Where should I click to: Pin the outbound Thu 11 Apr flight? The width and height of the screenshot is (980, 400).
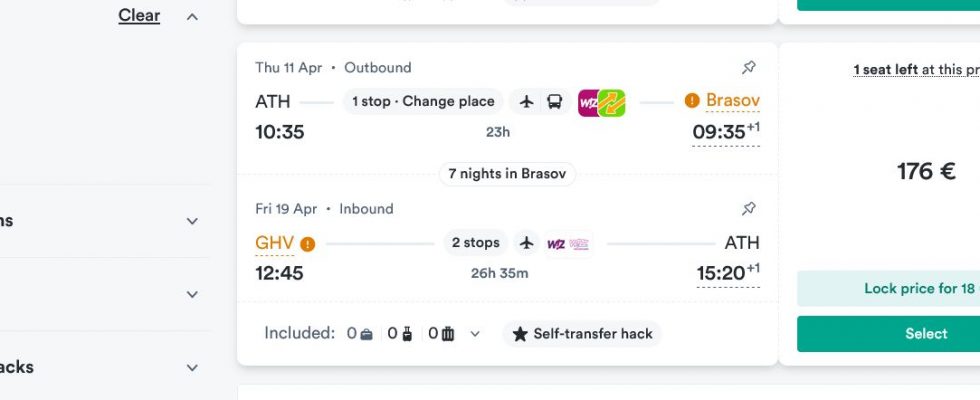[749, 68]
